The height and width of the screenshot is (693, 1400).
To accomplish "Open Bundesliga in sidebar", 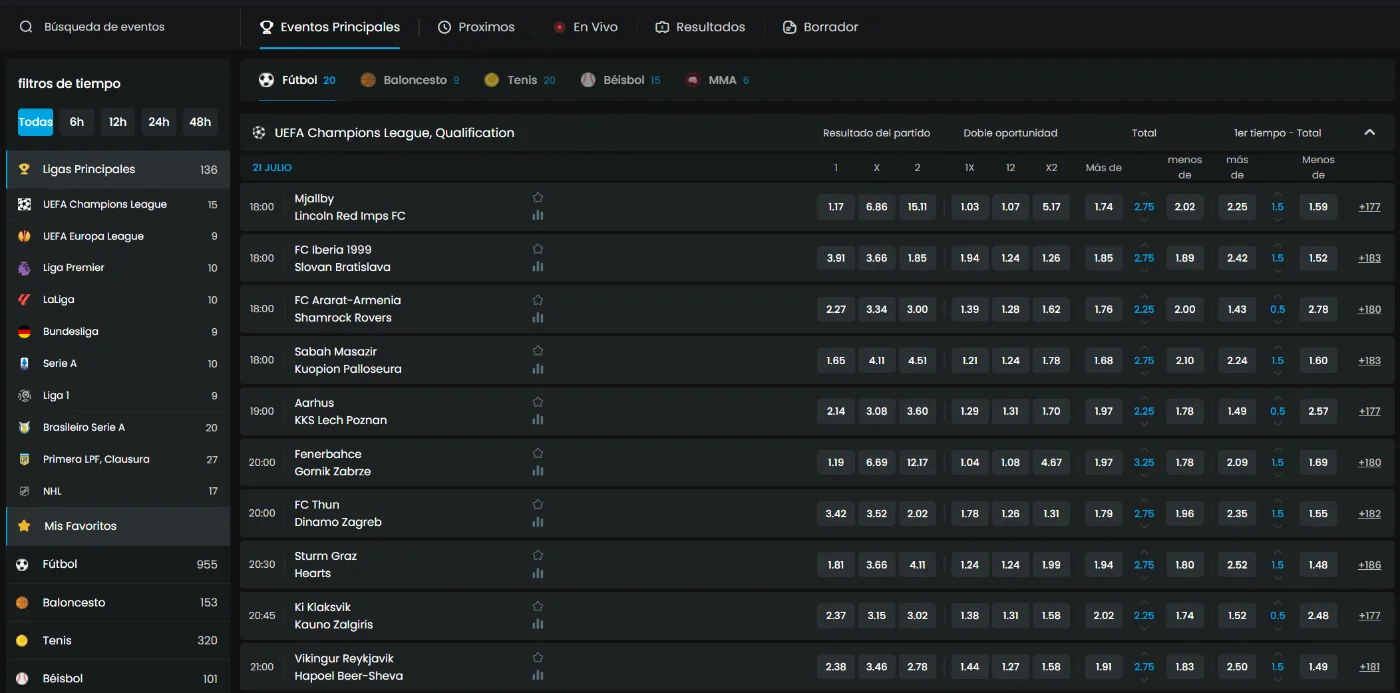I will pos(118,332).
